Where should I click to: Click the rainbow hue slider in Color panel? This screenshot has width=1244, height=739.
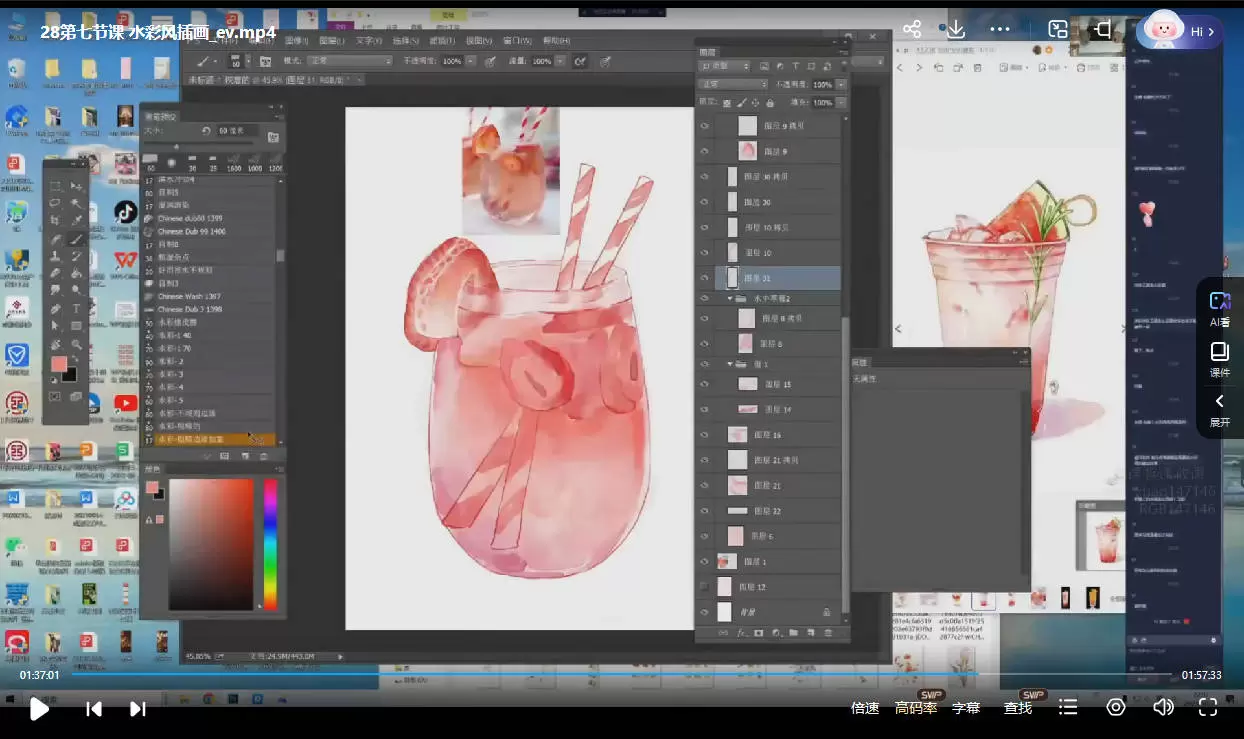[270, 544]
